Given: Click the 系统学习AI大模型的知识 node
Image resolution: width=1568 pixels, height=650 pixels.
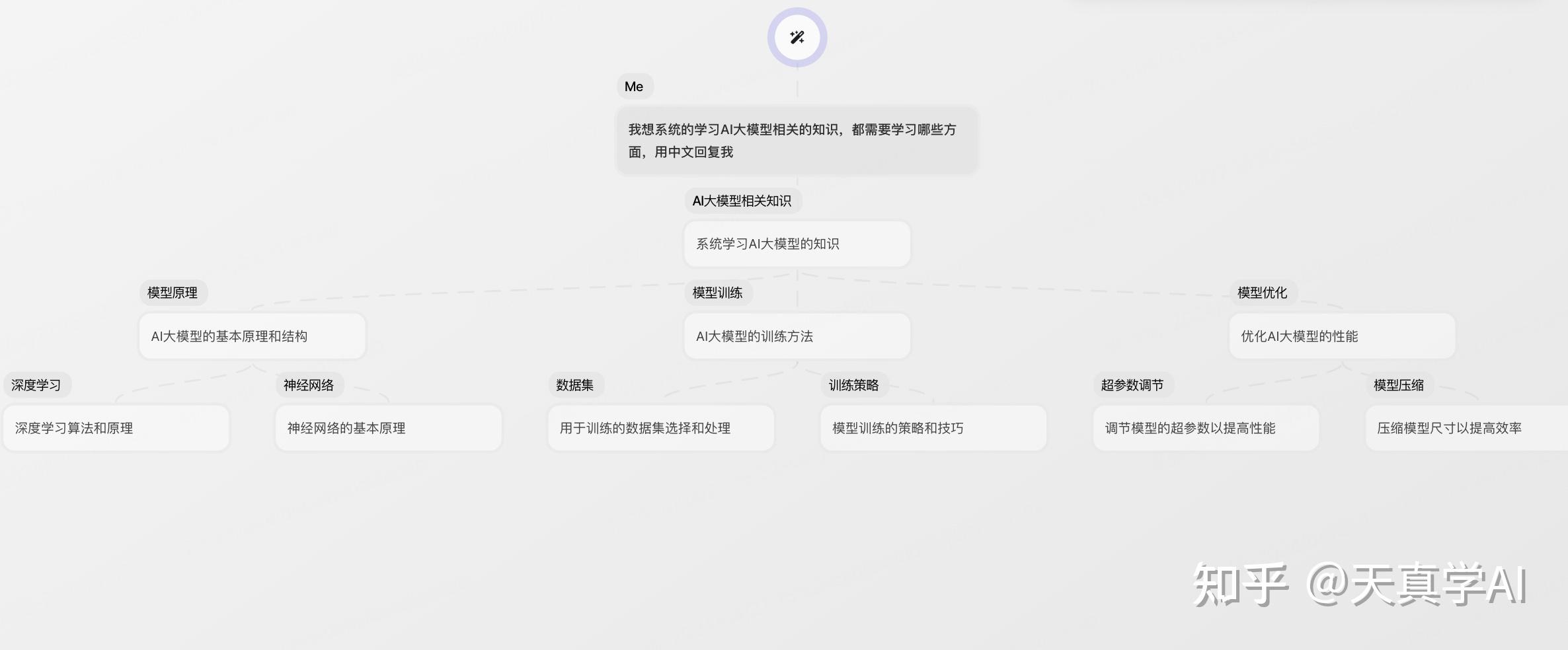Looking at the screenshot, I should pyautogui.click(x=797, y=243).
